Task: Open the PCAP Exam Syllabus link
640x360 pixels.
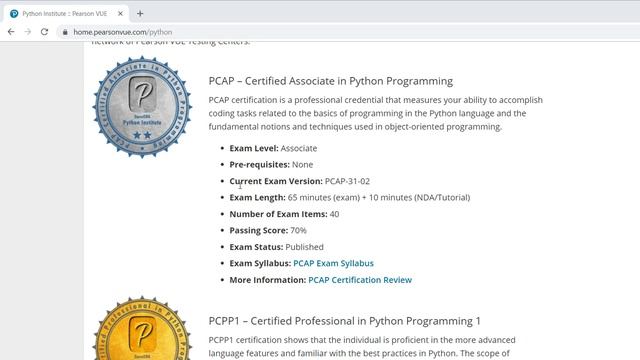Action: (x=333, y=263)
